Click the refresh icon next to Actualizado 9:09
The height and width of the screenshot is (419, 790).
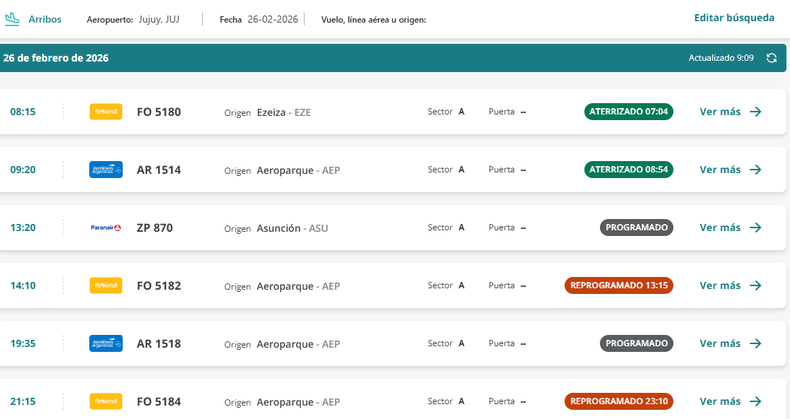click(x=771, y=58)
